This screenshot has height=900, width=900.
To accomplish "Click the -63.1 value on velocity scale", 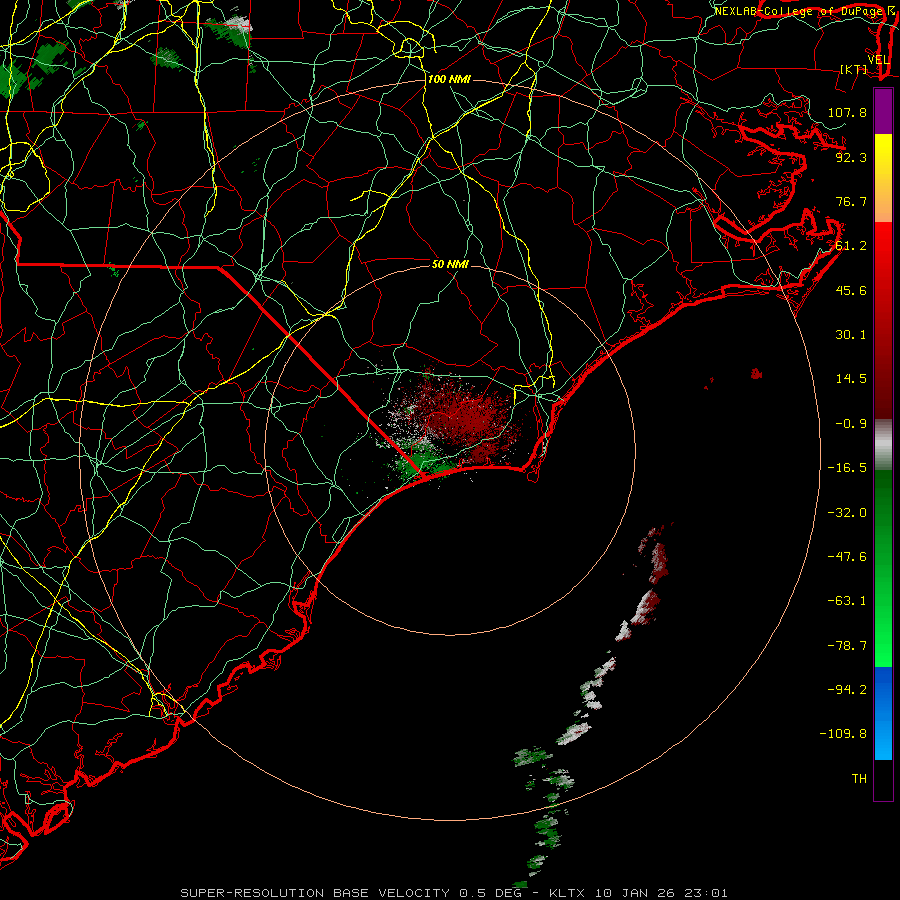I will pos(847,601).
